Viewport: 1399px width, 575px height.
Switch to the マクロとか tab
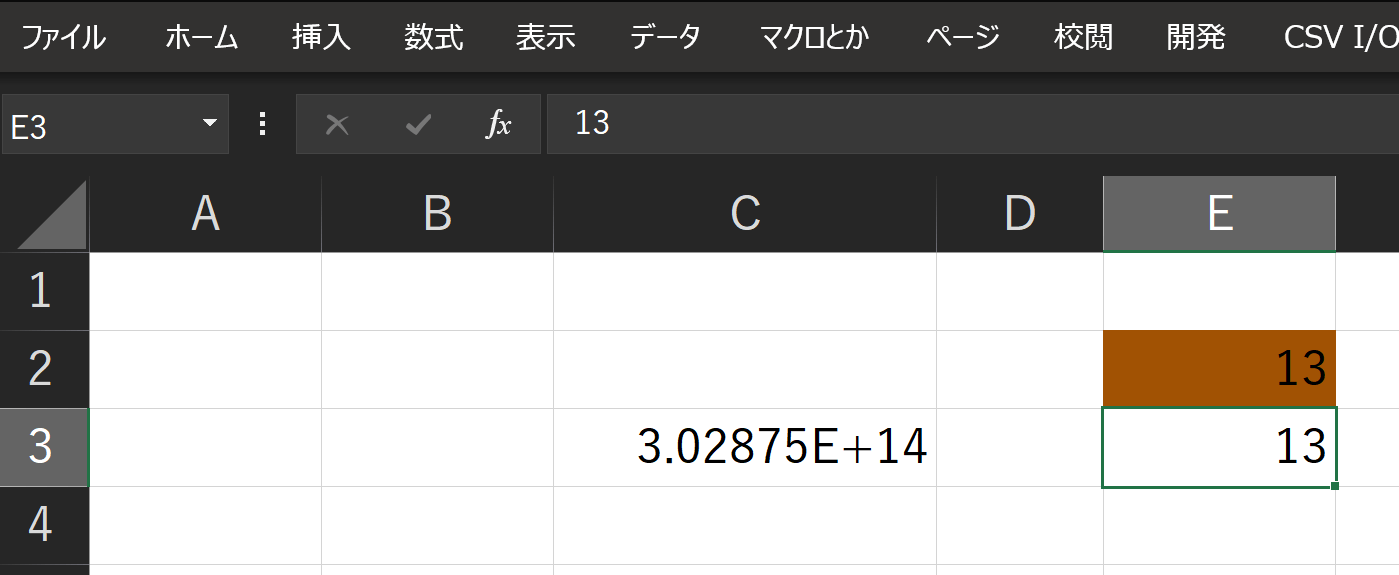point(814,38)
